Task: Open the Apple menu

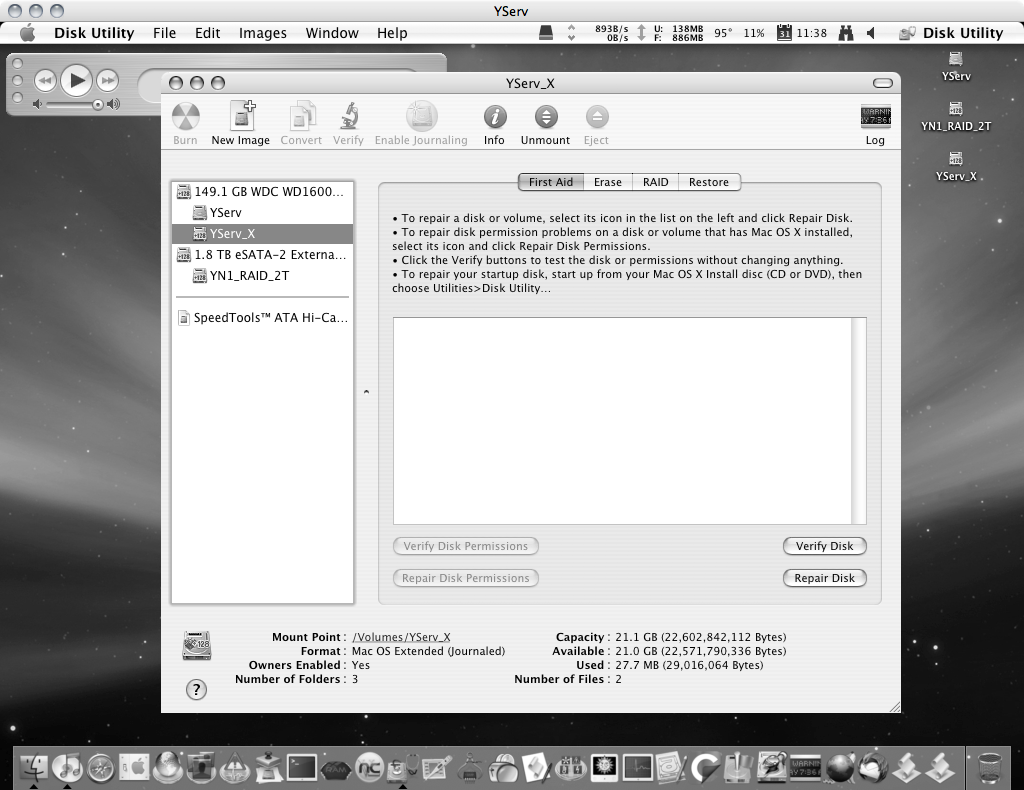Action: (27, 33)
